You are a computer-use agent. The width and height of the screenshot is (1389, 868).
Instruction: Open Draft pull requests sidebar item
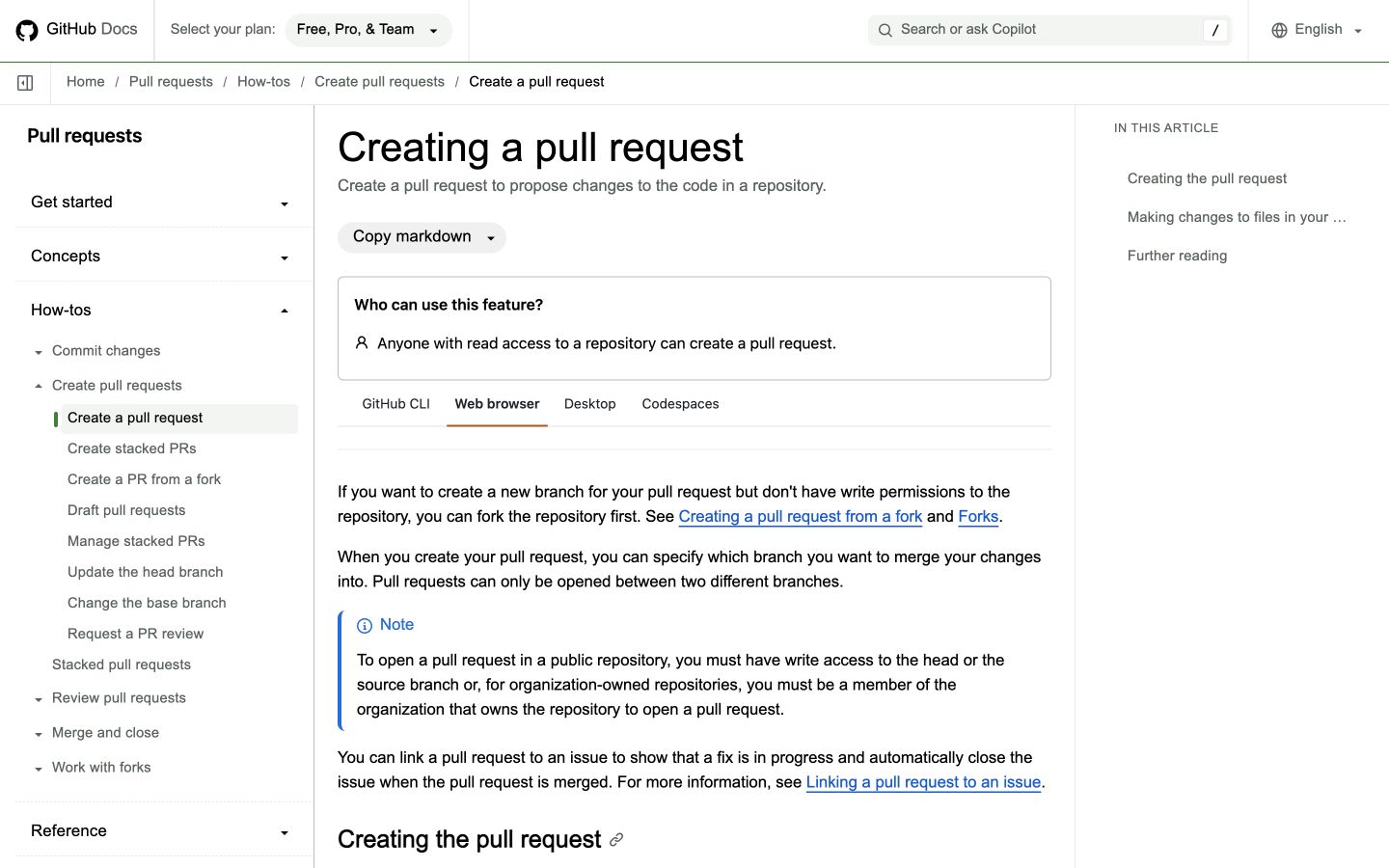point(126,510)
